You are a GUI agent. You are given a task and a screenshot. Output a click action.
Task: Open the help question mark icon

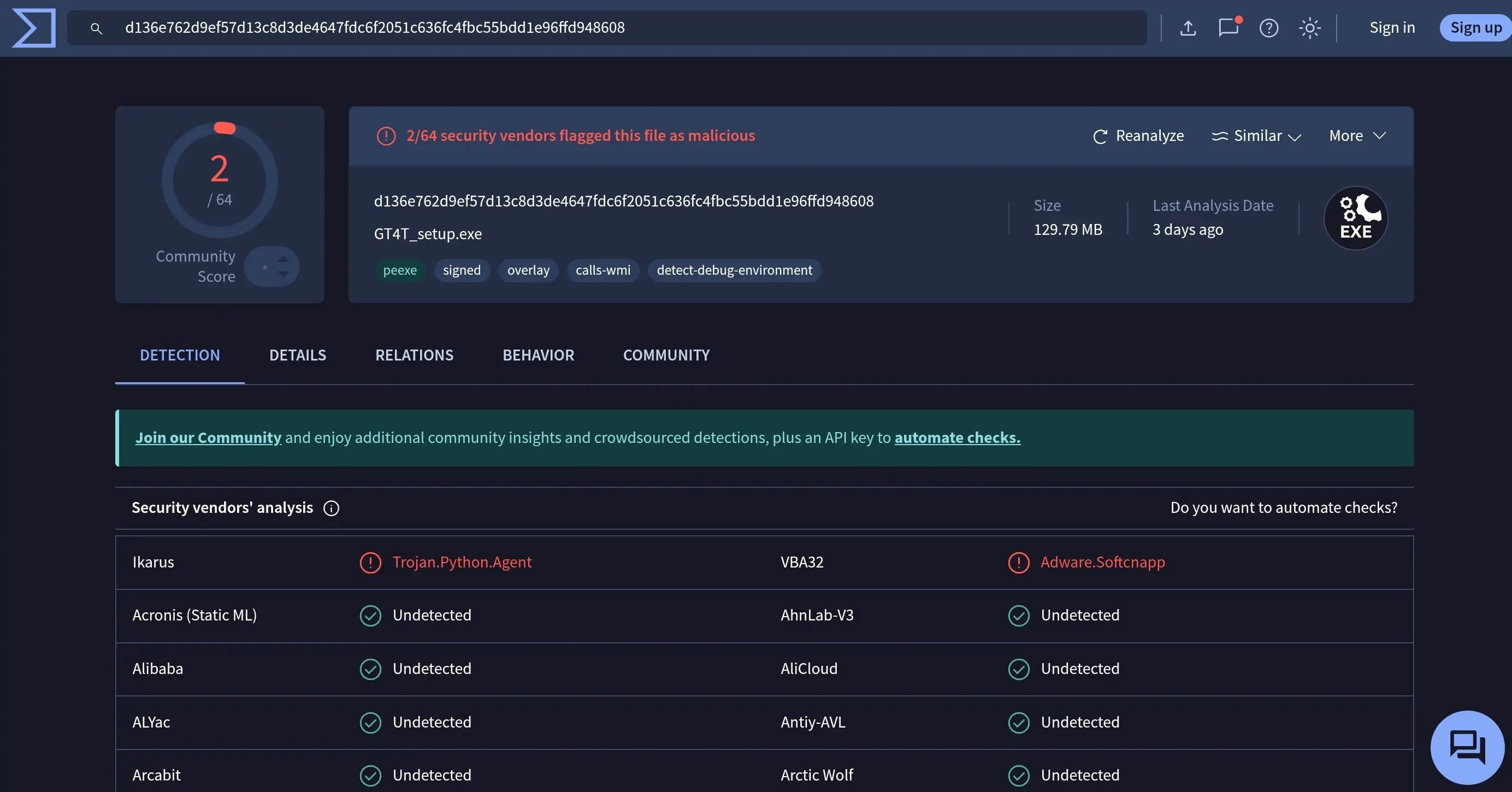point(1268,28)
